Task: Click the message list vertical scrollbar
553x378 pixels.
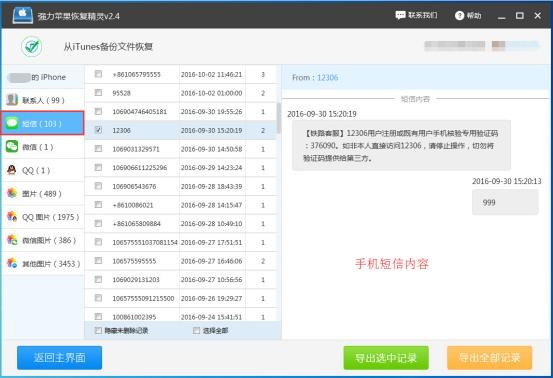Action: click(279, 118)
